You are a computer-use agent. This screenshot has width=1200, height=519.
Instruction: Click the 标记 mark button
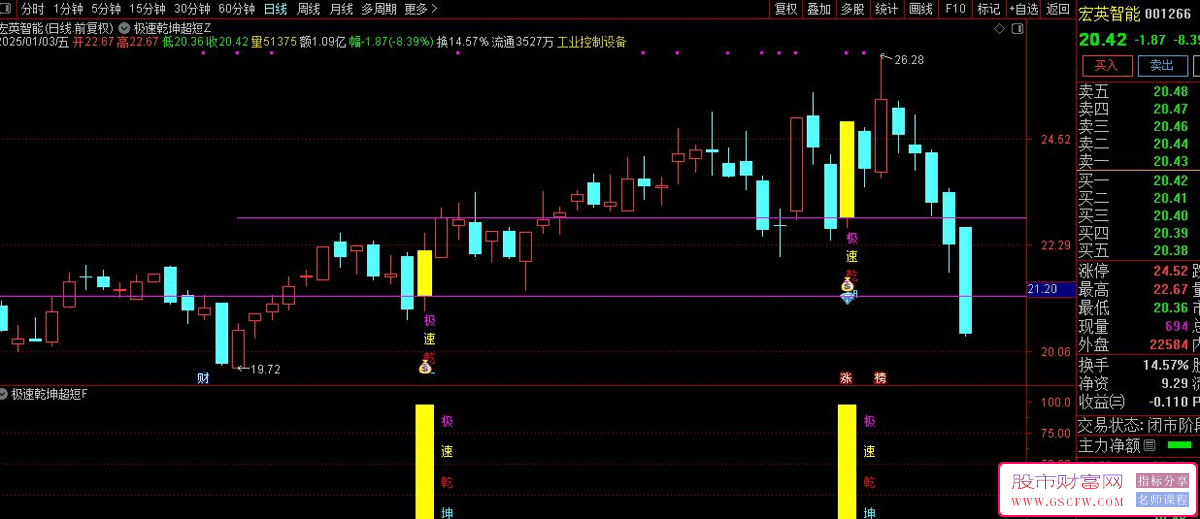[x=988, y=9]
